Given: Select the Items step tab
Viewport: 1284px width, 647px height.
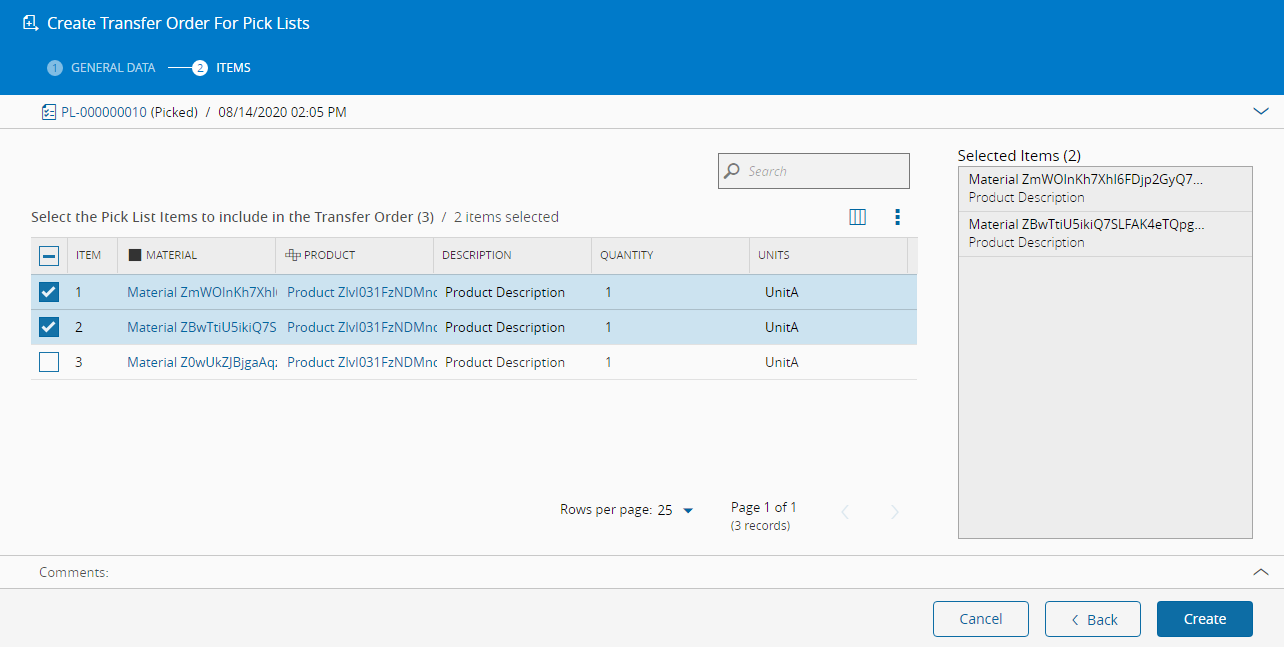Looking at the screenshot, I should [222, 68].
